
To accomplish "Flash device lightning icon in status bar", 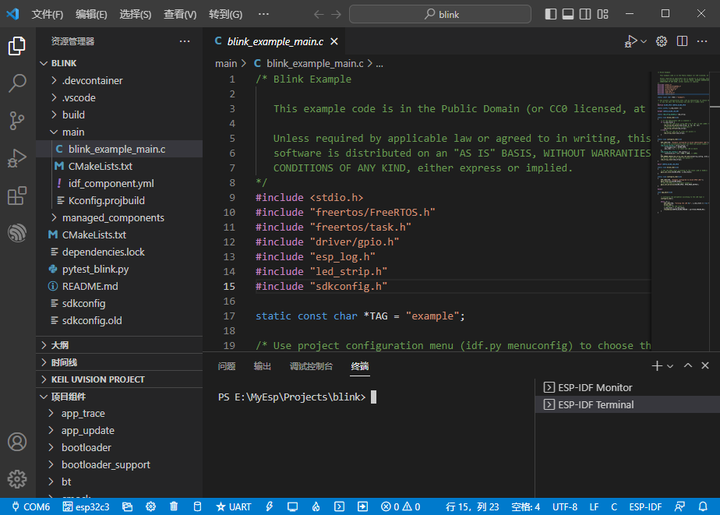I will (x=269, y=507).
